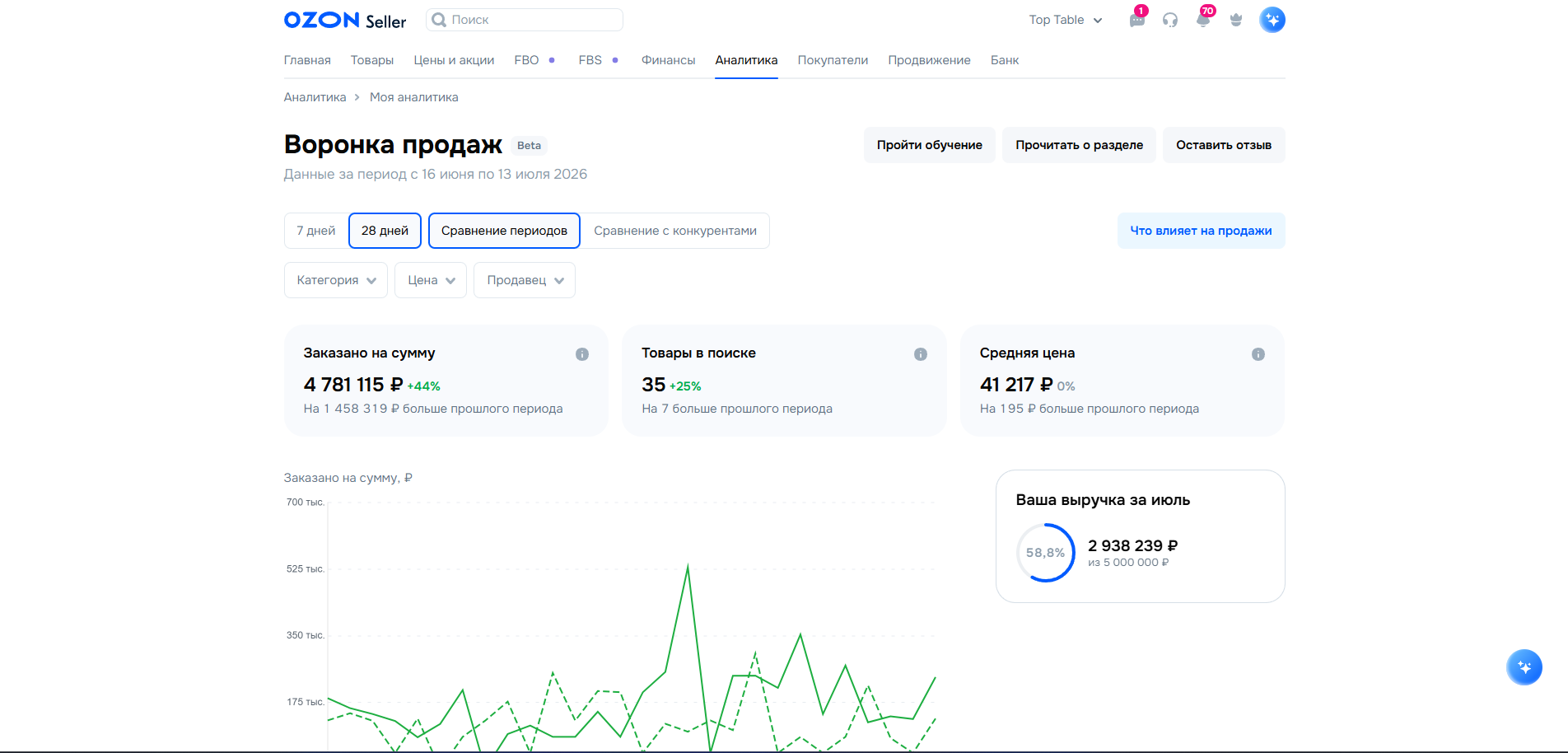The image size is (1568, 753).
Task: Click the 350 тыс. axis label
Action: 306,635
